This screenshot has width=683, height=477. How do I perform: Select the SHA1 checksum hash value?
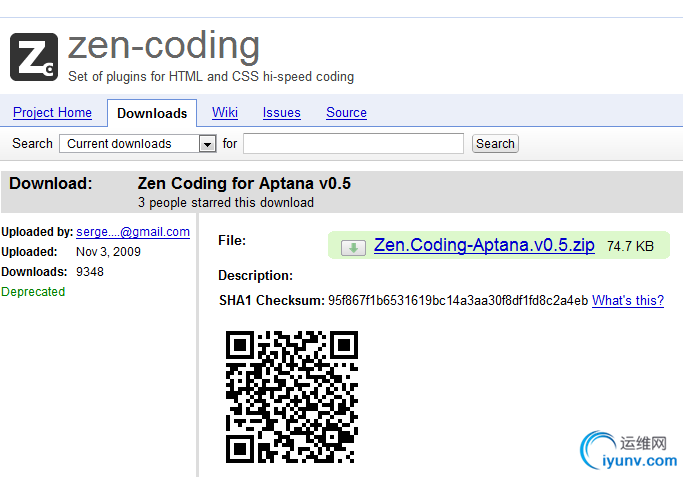[x=458, y=301]
